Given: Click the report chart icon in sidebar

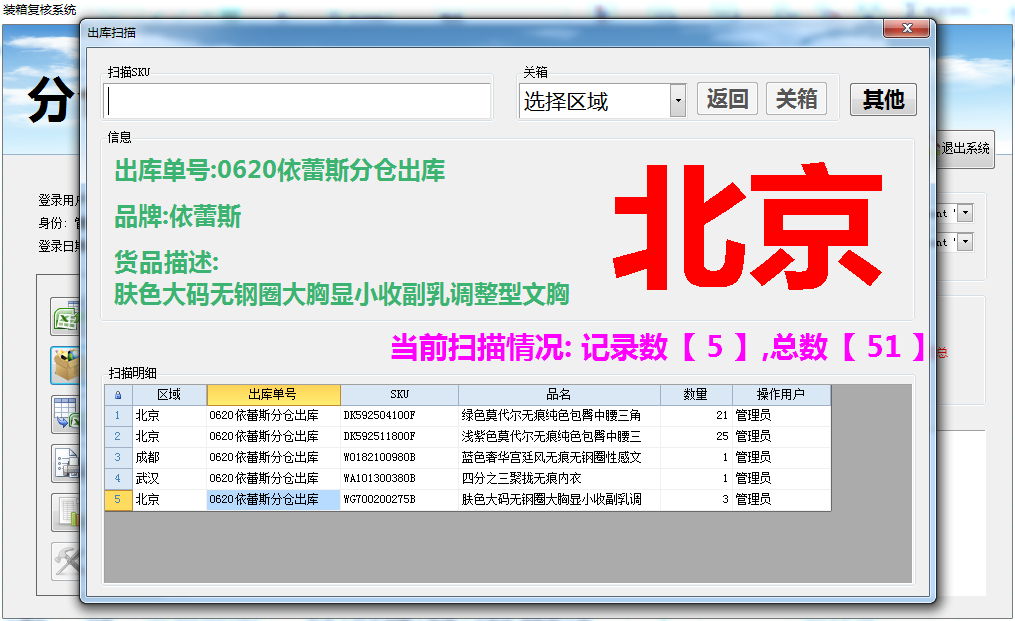Looking at the screenshot, I should pyautogui.click(x=65, y=511).
